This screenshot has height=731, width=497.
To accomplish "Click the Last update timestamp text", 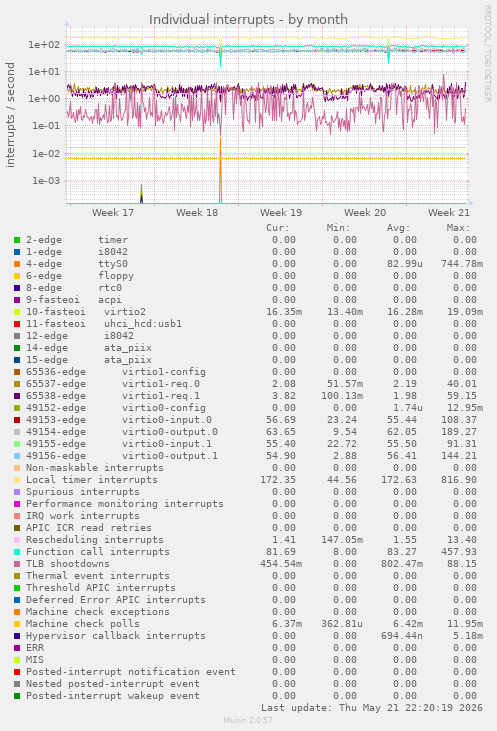I will [x=372, y=708].
